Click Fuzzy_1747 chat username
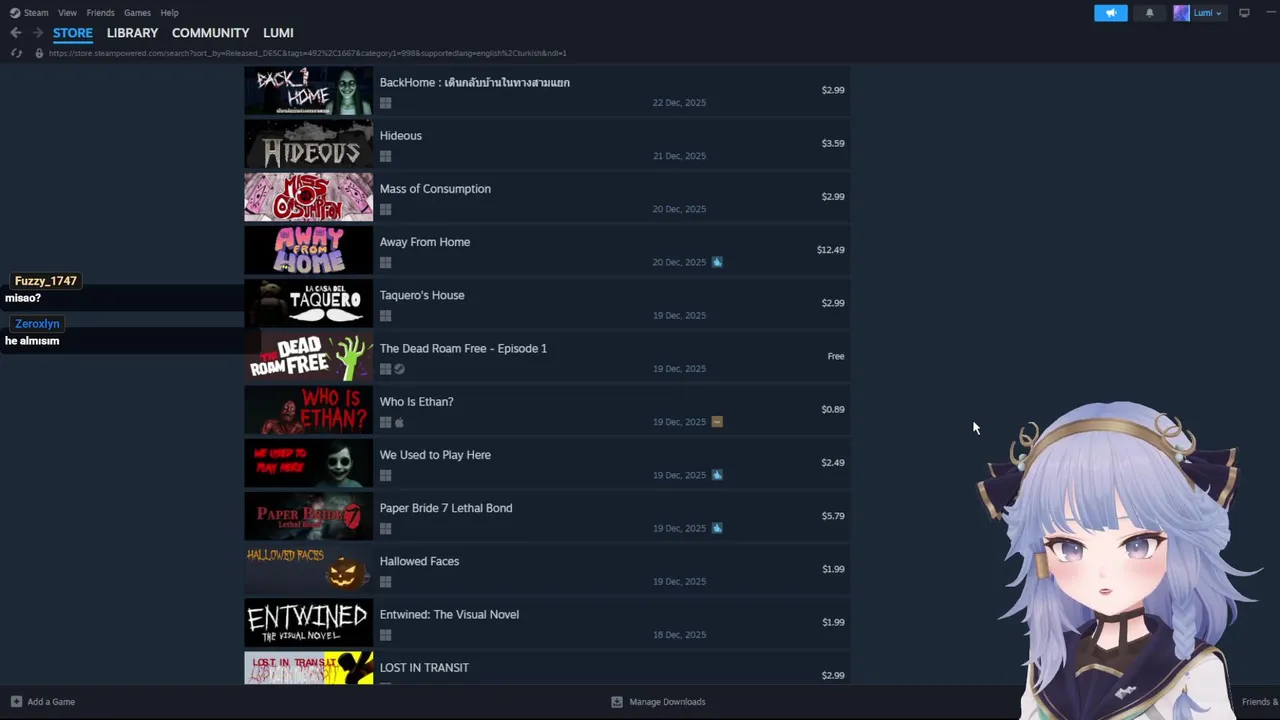Screen dimensions: 1280x720 pyautogui.click(x=46, y=281)
